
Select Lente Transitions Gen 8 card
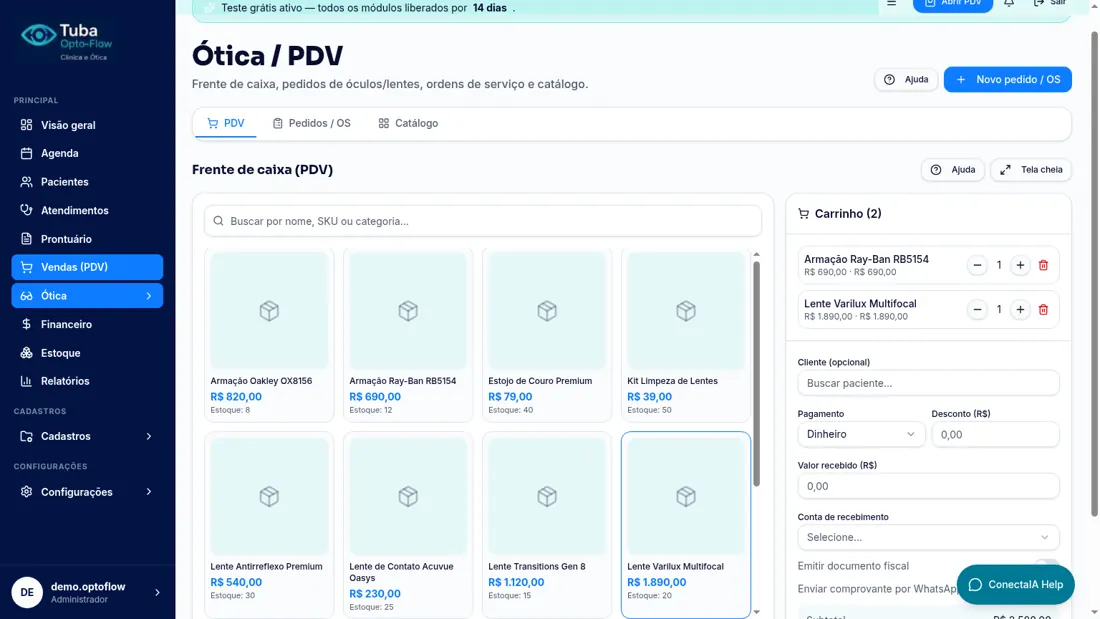(546, 525)
